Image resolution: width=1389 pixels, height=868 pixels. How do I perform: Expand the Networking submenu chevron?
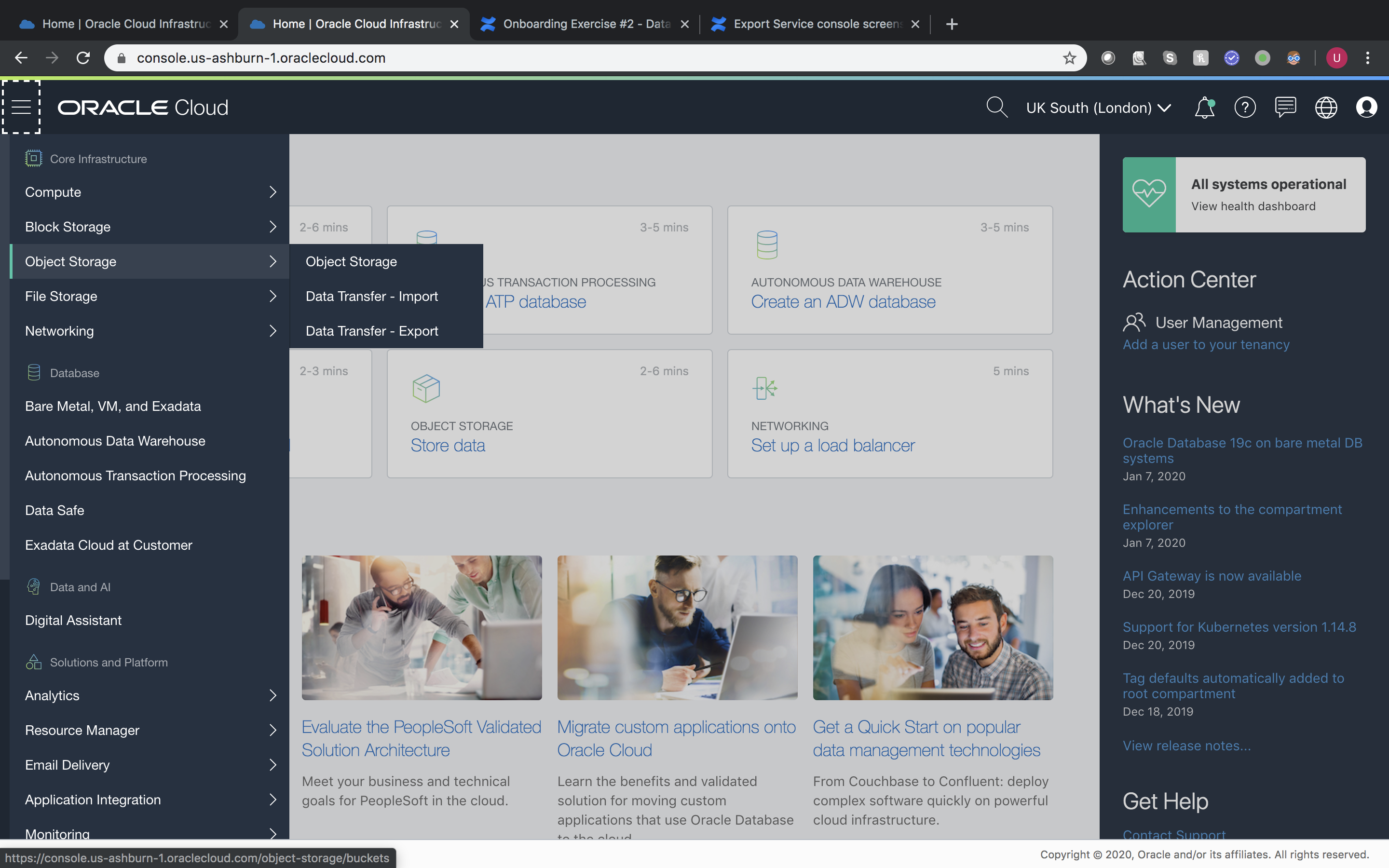[x=272, y=331]
